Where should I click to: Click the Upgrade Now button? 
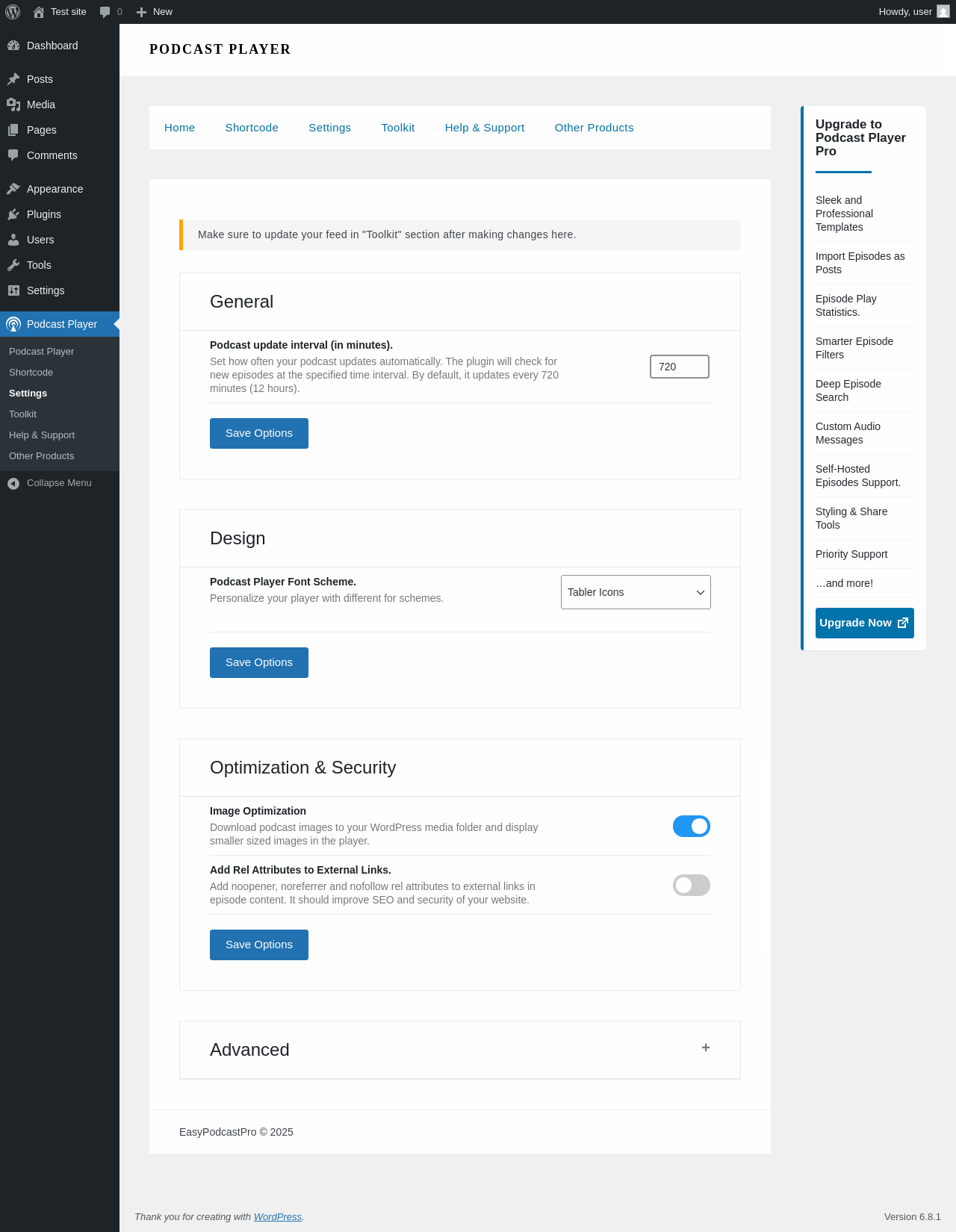865,623
